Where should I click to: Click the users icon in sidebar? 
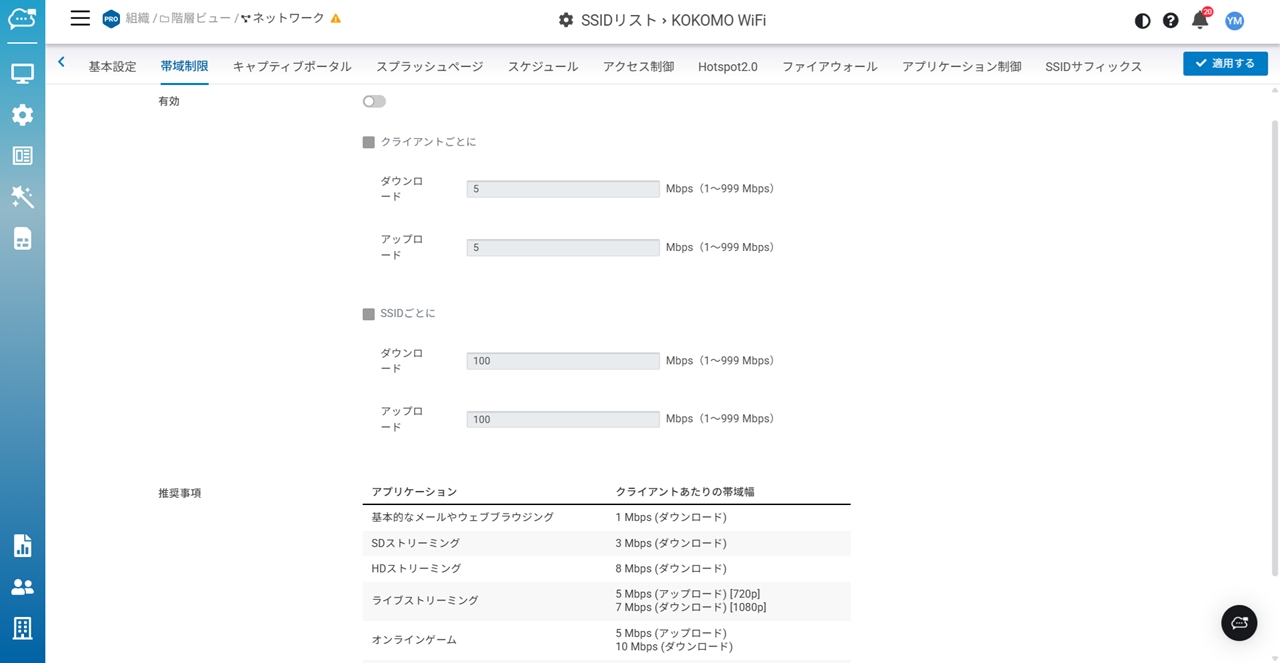(22, 587)
